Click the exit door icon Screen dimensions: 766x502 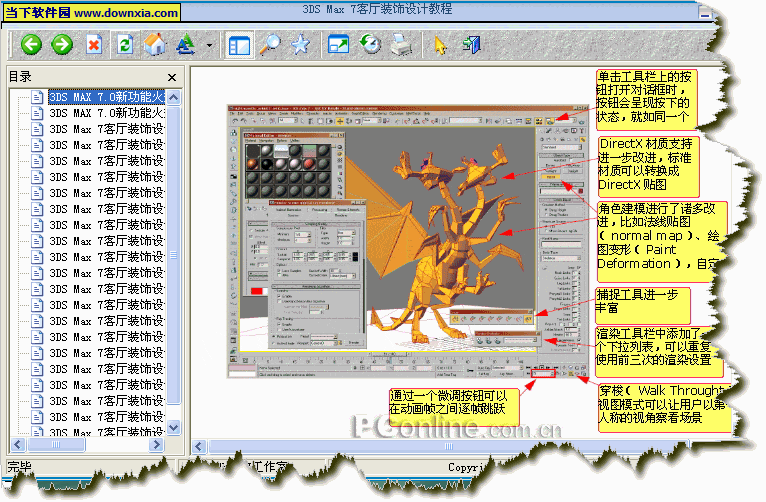coord(471,44)
